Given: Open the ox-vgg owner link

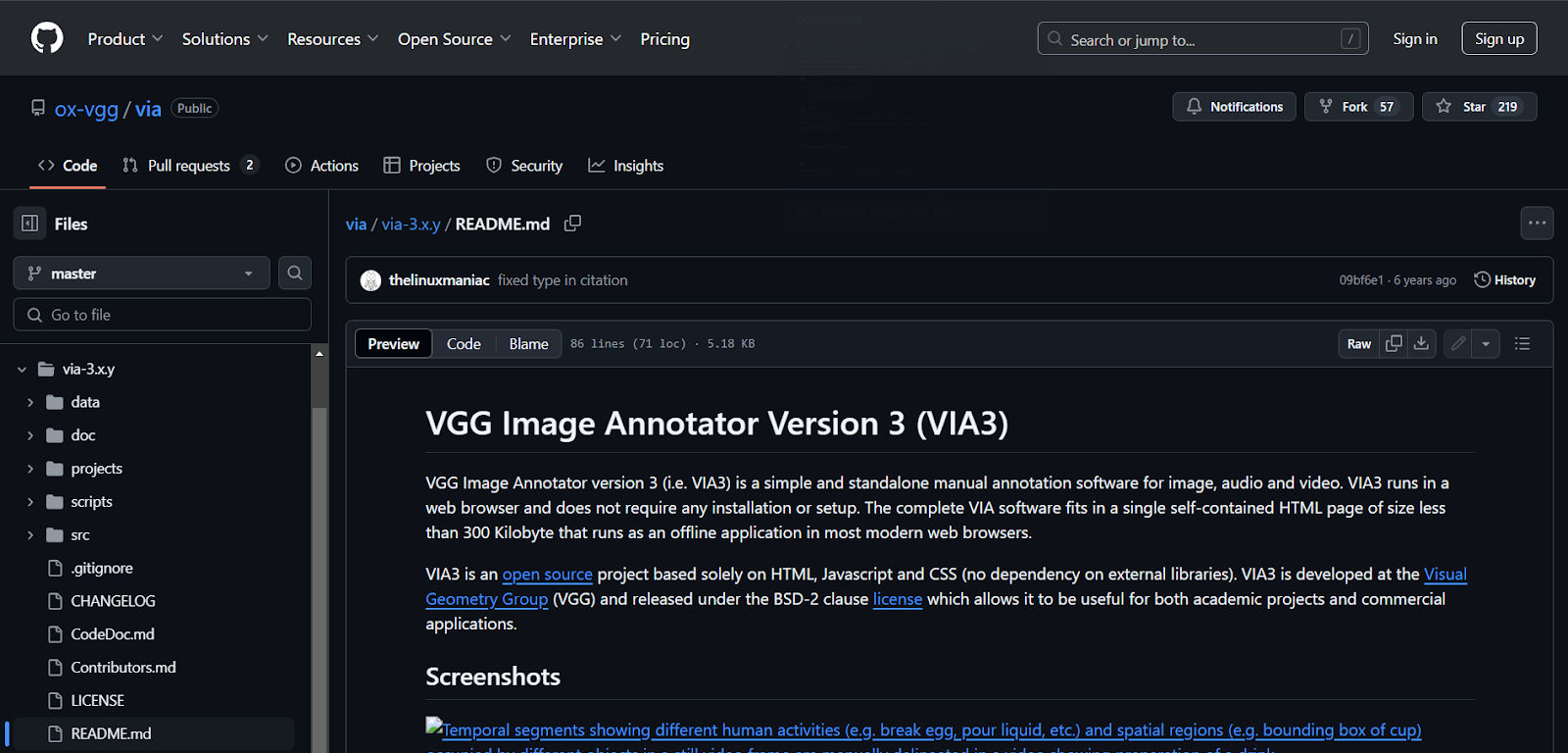Looking at the screenshot, I should pos(86,109).
